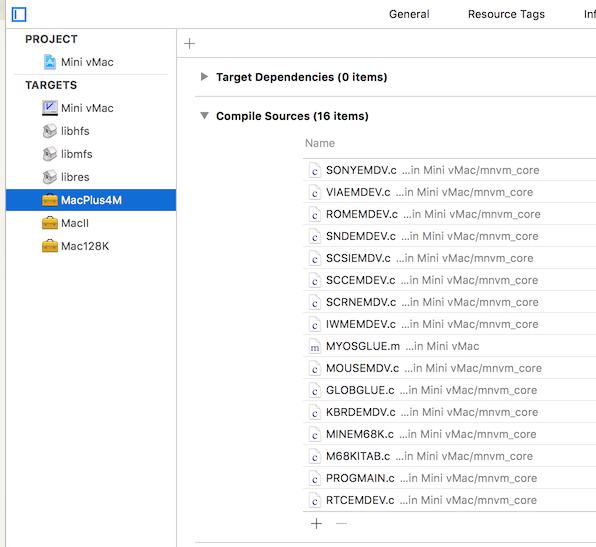596x547 pixels.
Task: Select the IWMEMDEV.c file name
Action: click(x=361, y=325)
